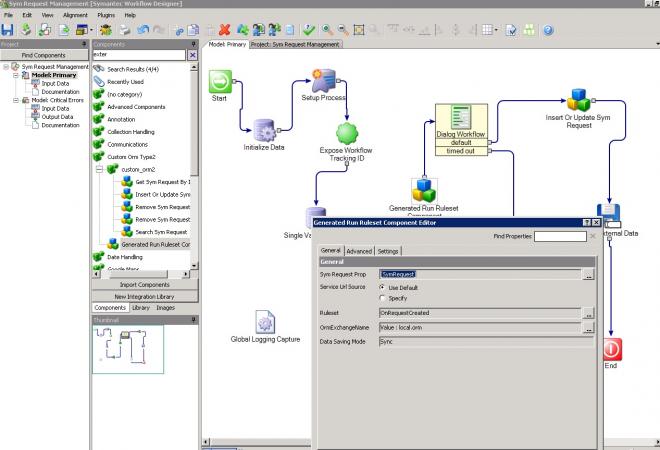This screenshot has width=660, height=450.
Task: Click the document-with-checkmark toolbar icon
Action: click(511, 30)
